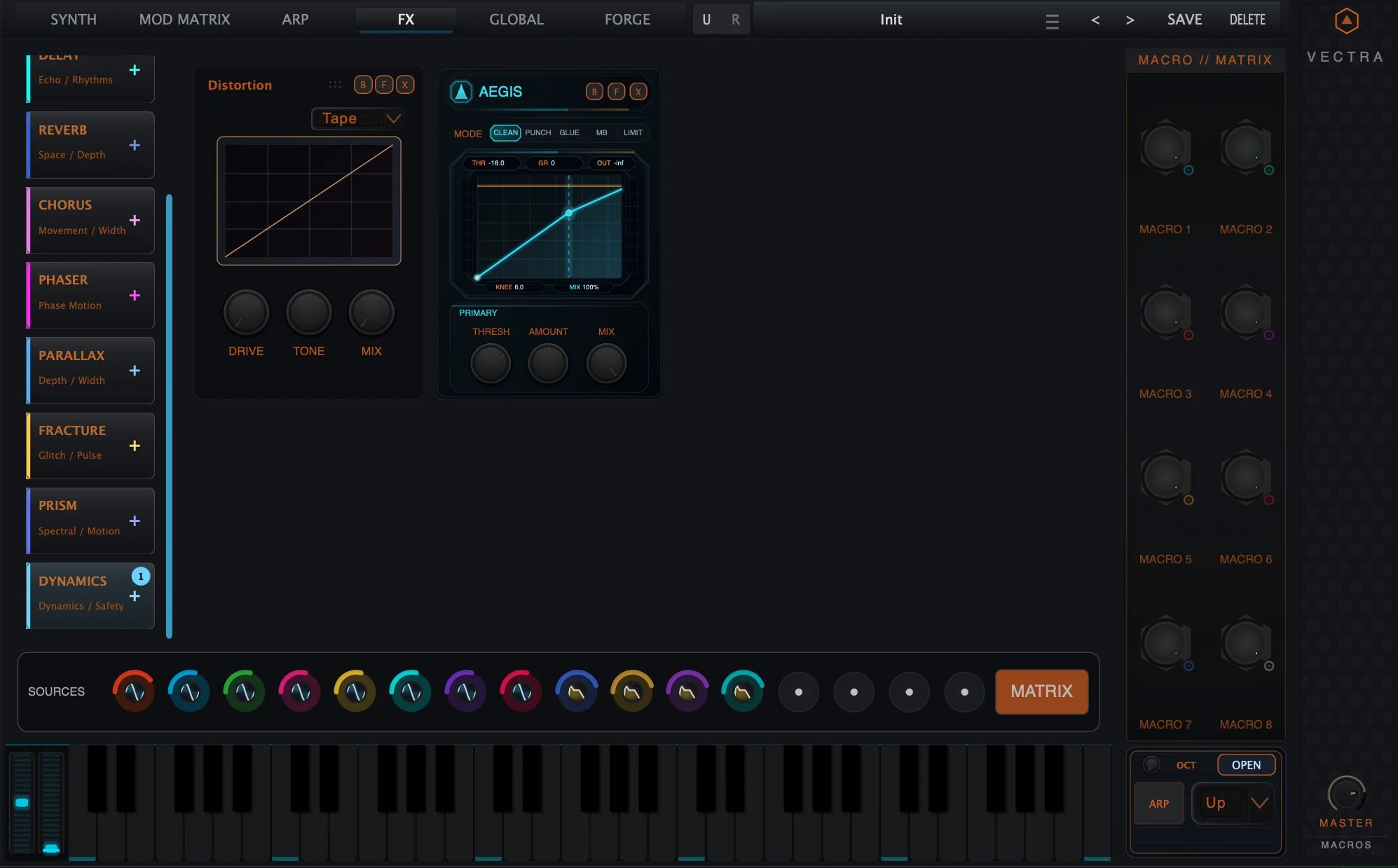Select LIMIT compressor mode
This screenshot has width=1398, height=868.
(633, 132)
